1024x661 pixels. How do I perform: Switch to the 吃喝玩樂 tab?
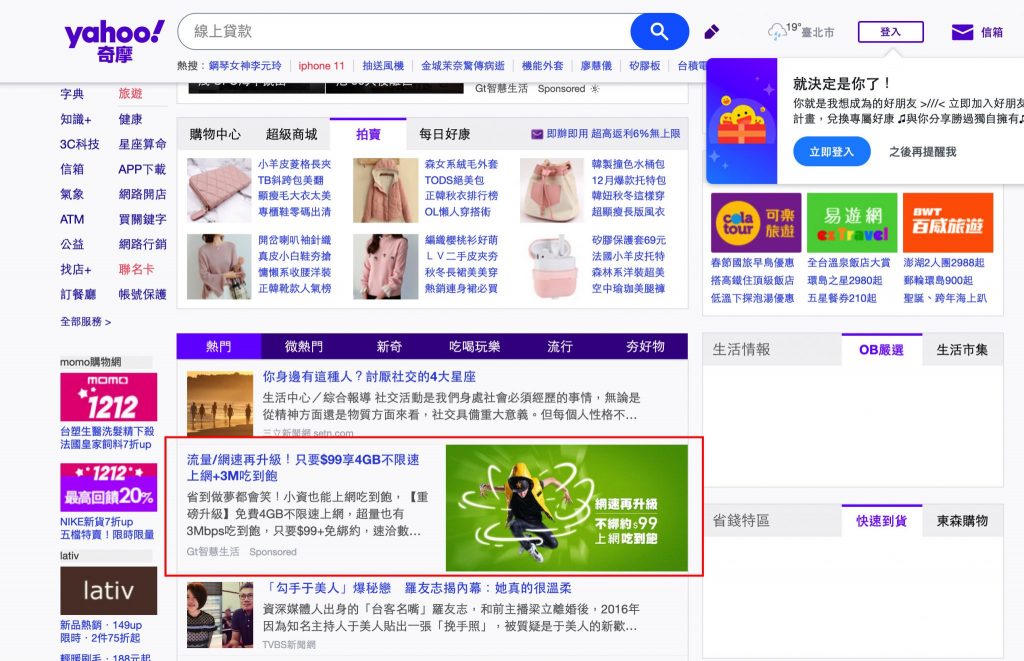click(474, 346)
